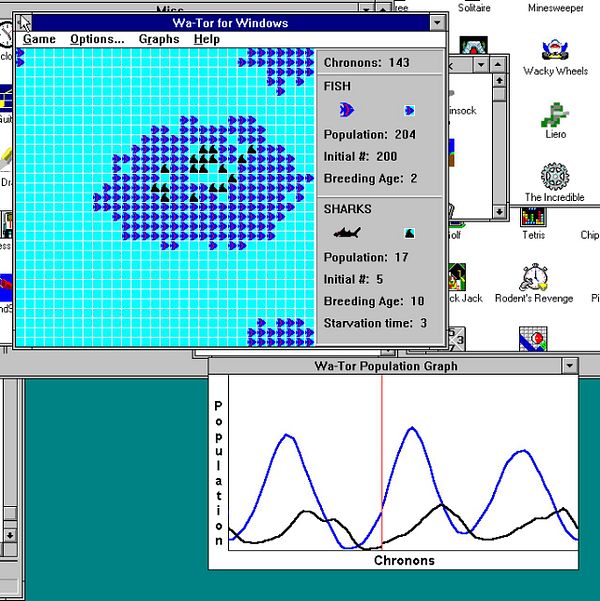Click the fish Breeding Age: 2 value
Screen dimensions: 600x601
click(370, 178)
